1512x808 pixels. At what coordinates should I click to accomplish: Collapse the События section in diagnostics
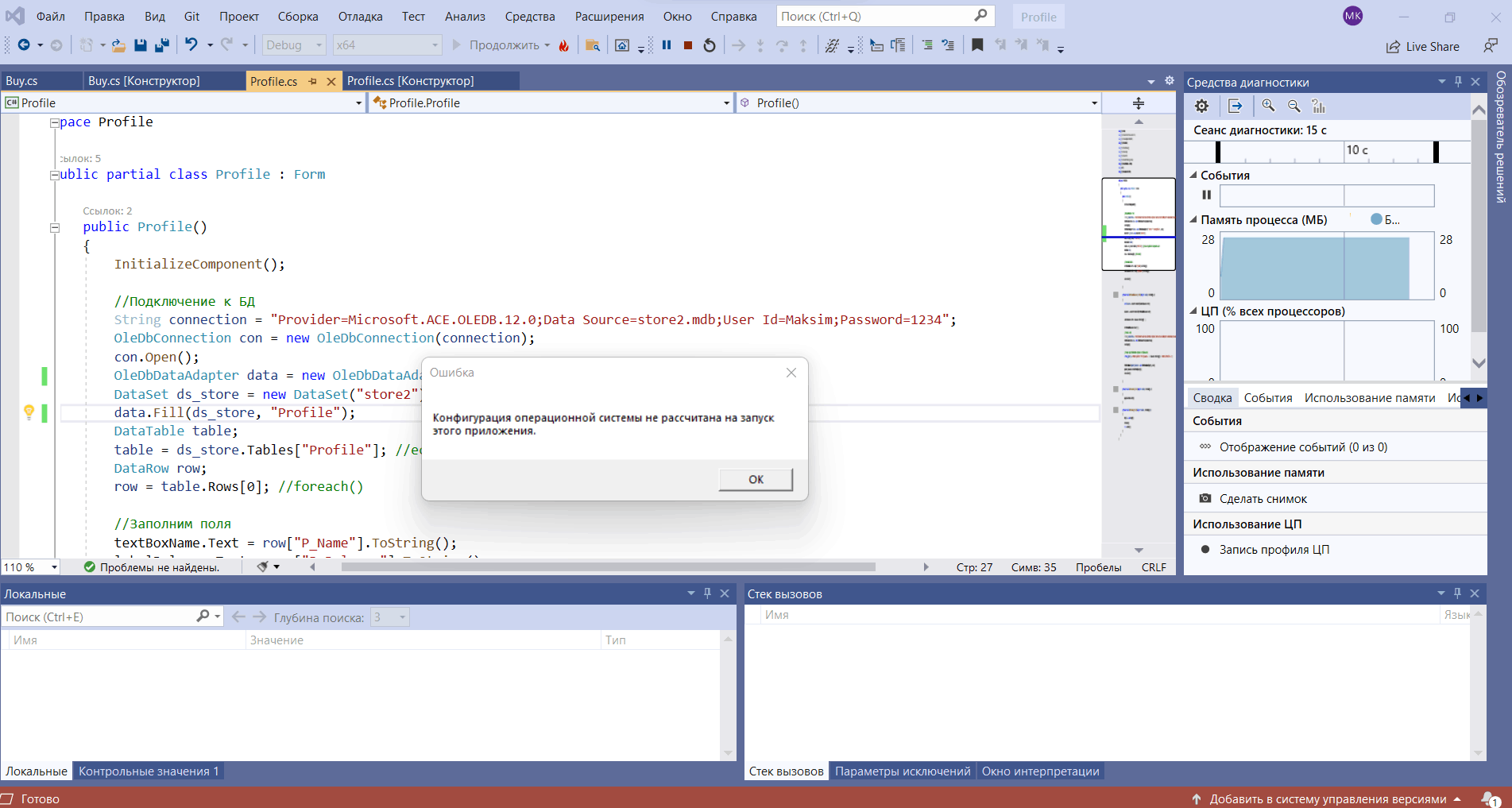[1193, 175]
